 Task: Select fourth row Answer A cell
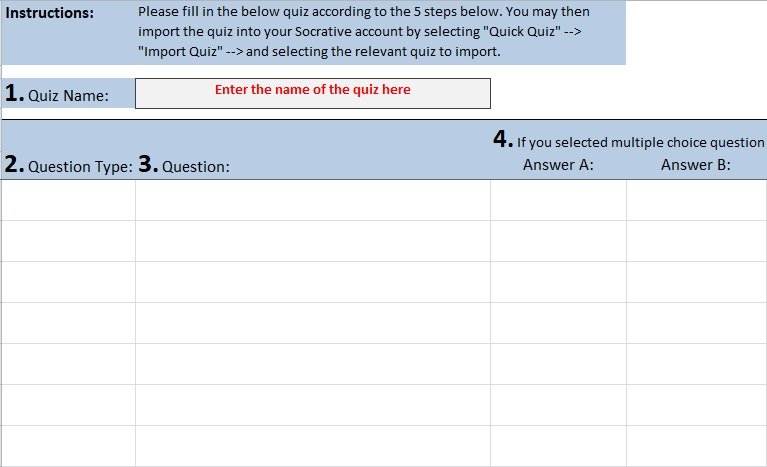tap(559, 323)
